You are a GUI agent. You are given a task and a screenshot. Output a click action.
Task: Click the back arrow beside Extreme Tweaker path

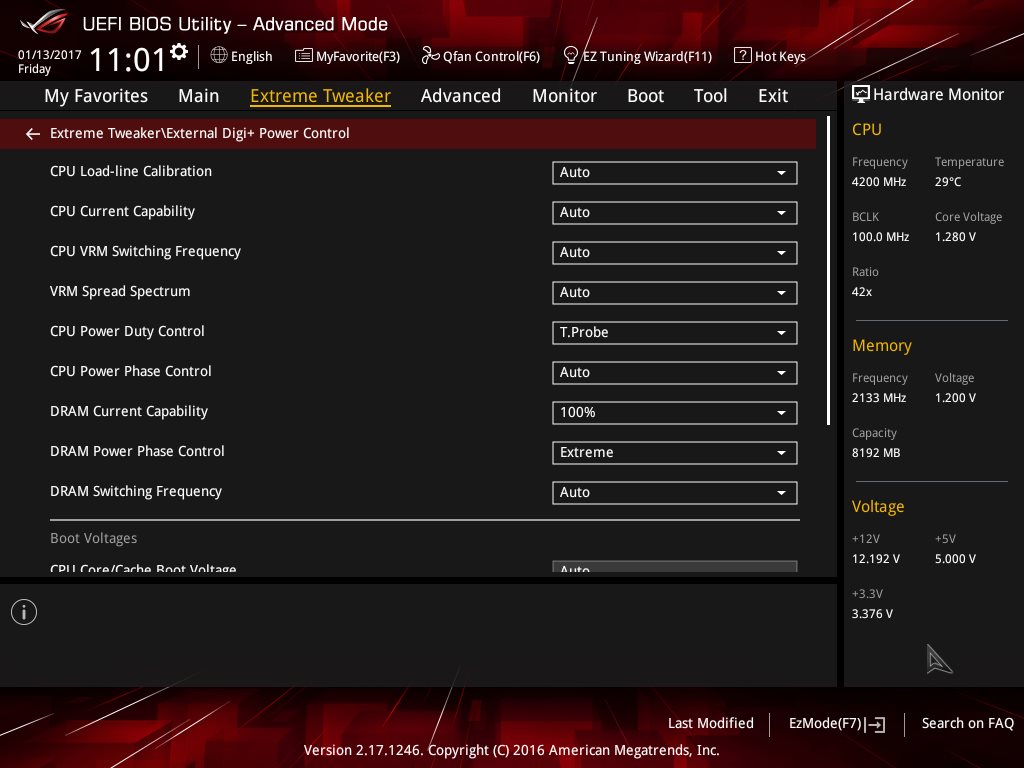coord(33,134)
